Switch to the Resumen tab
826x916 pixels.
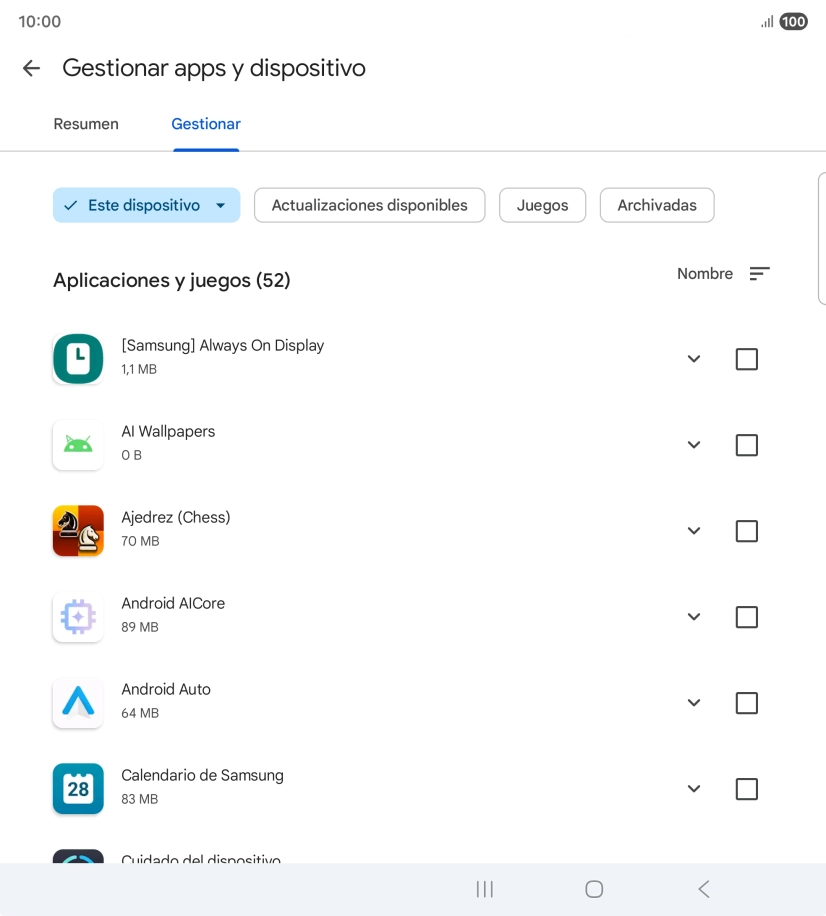(86, 124)
